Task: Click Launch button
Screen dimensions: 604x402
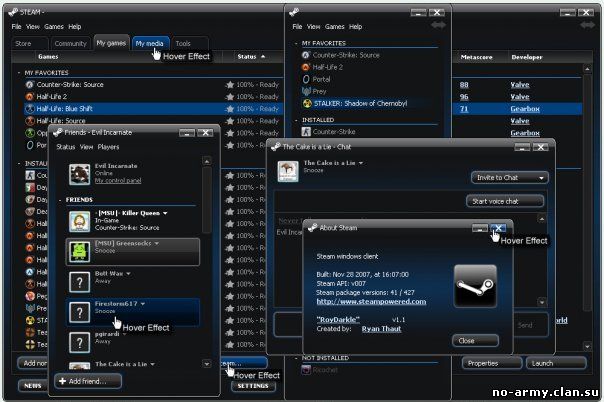Action: 556,363
